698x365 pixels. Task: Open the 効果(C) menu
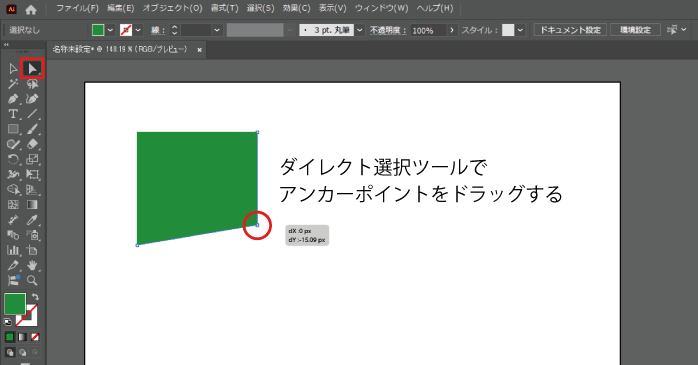click(296, 8)
